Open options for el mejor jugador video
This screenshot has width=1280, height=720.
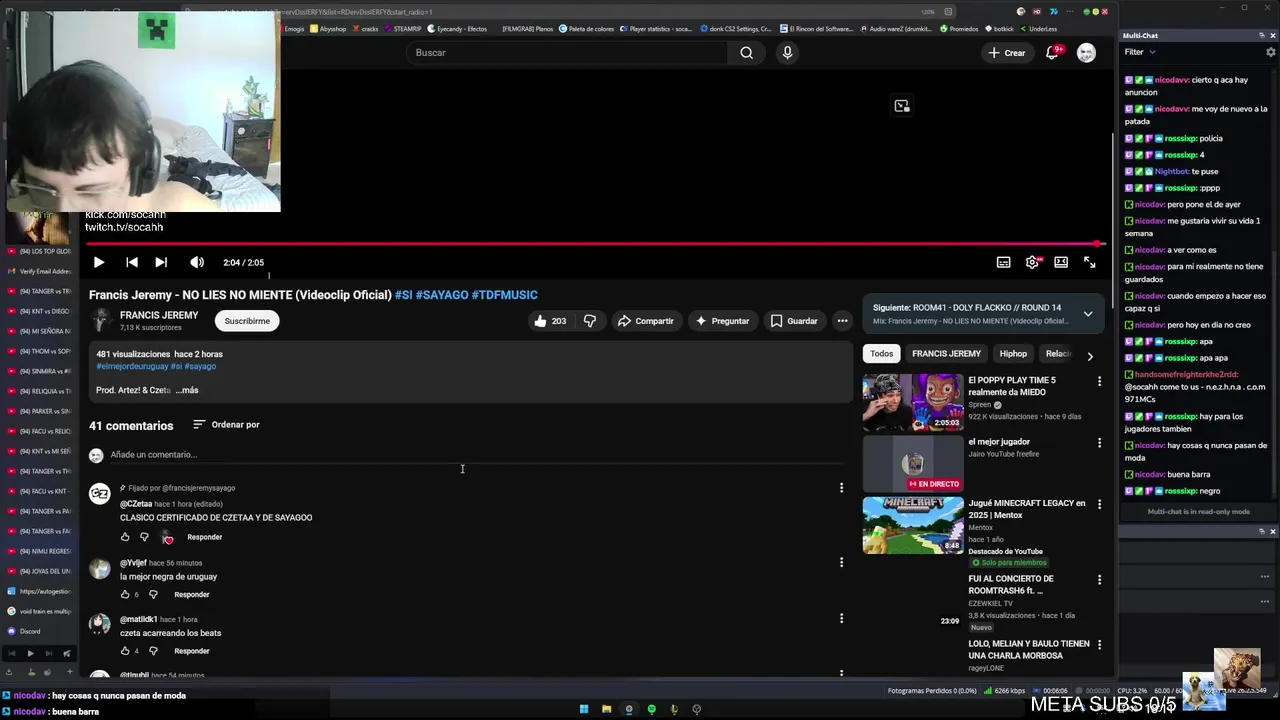click(1099, 443)
